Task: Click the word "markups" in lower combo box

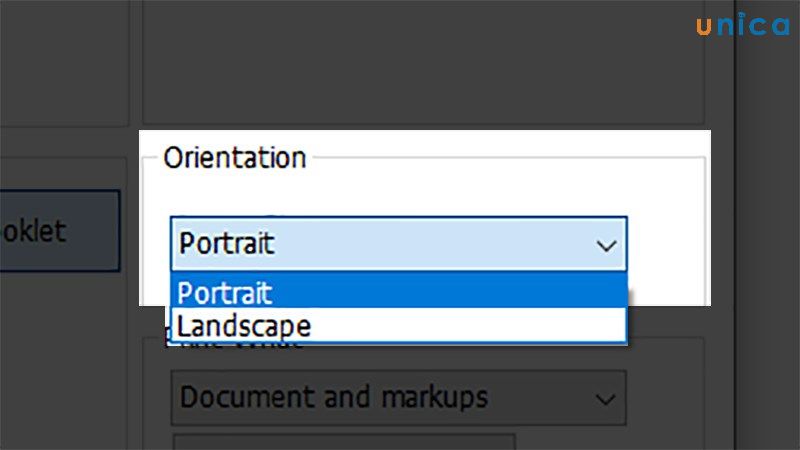Action: [x=437, y=398]
